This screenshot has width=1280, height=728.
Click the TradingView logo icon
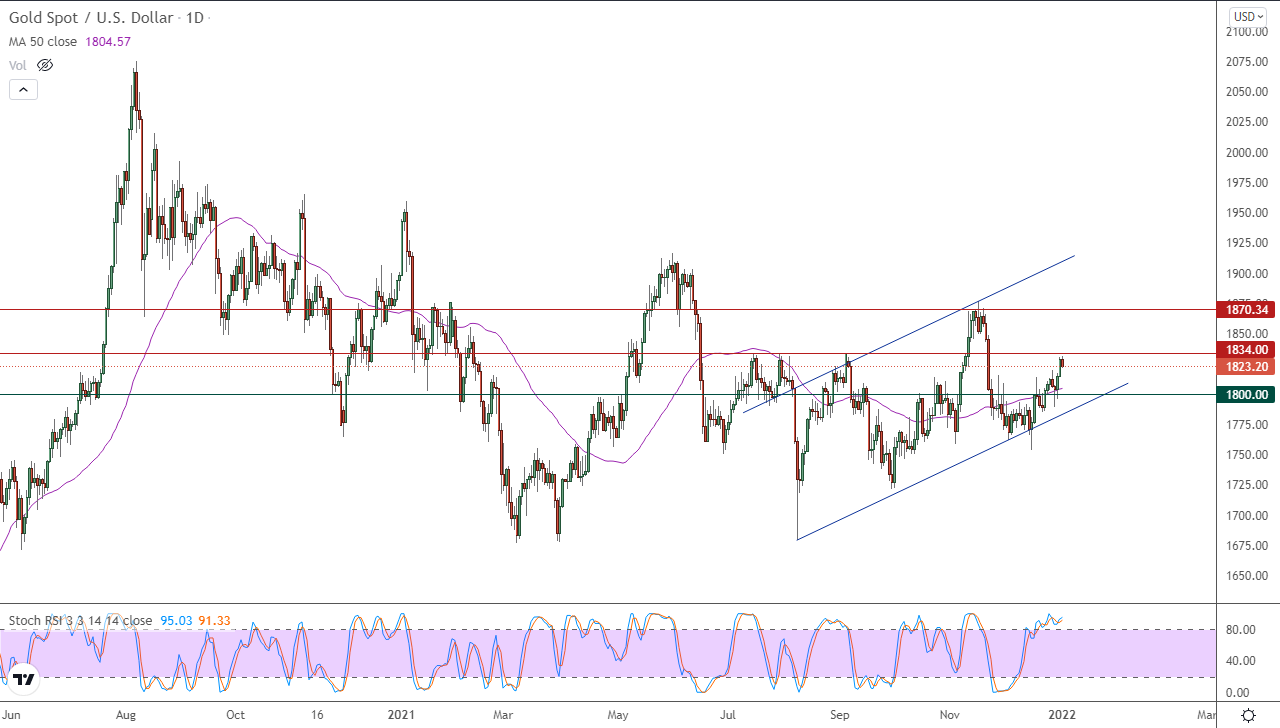[25, 679]
